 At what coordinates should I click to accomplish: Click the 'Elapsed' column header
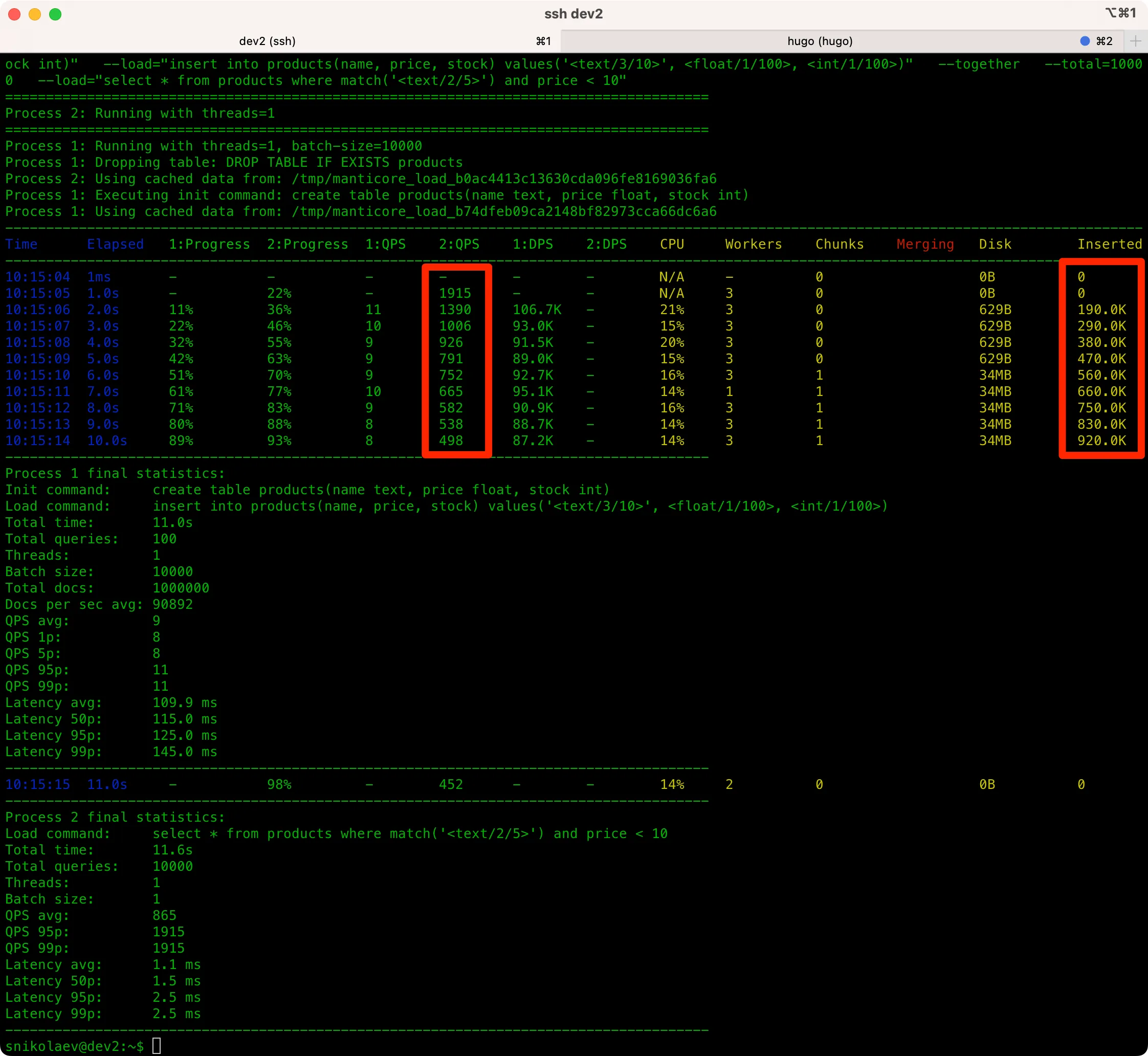116,244
